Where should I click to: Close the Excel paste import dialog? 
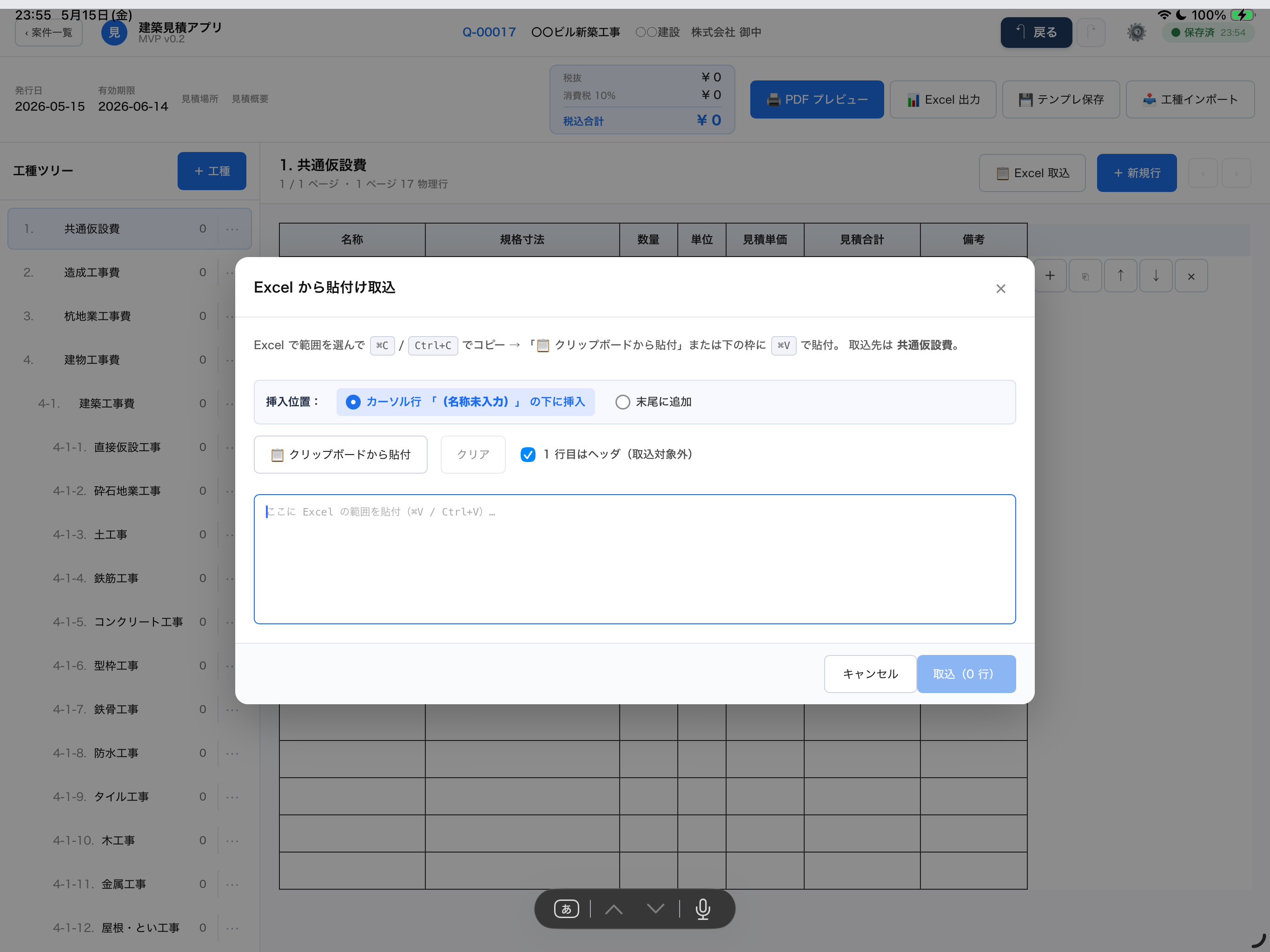click(x=1000, y=288)
